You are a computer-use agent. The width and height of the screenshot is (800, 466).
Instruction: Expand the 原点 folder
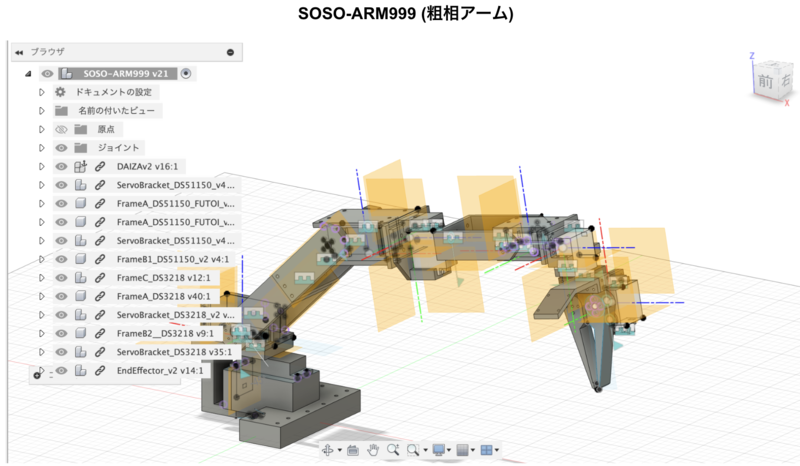click(x=42, y=129)
